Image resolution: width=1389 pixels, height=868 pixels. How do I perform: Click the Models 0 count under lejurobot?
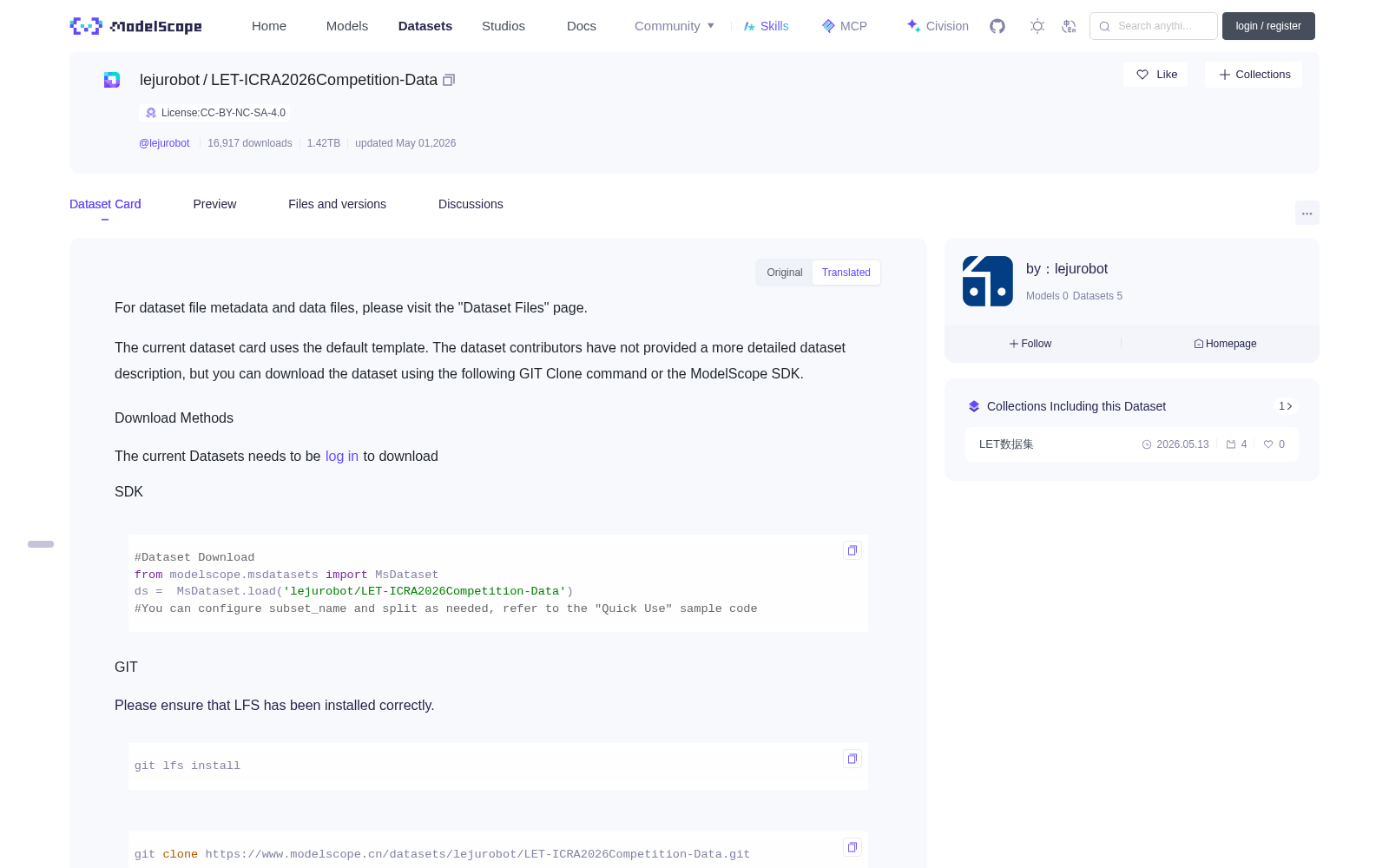(x=1047, y=296)
